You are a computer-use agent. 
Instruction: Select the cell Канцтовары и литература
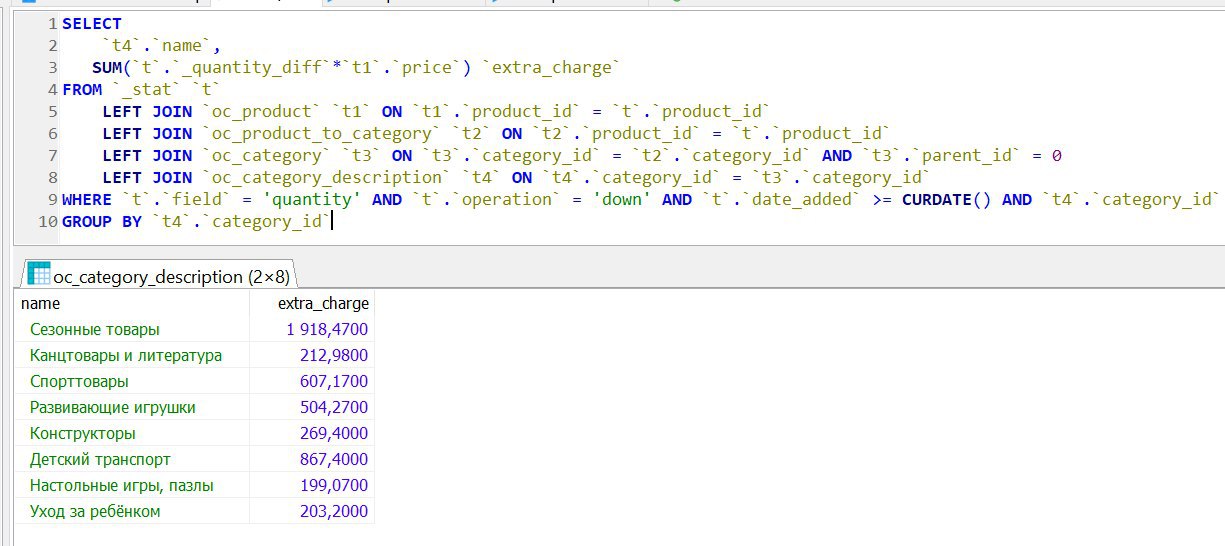132,355
